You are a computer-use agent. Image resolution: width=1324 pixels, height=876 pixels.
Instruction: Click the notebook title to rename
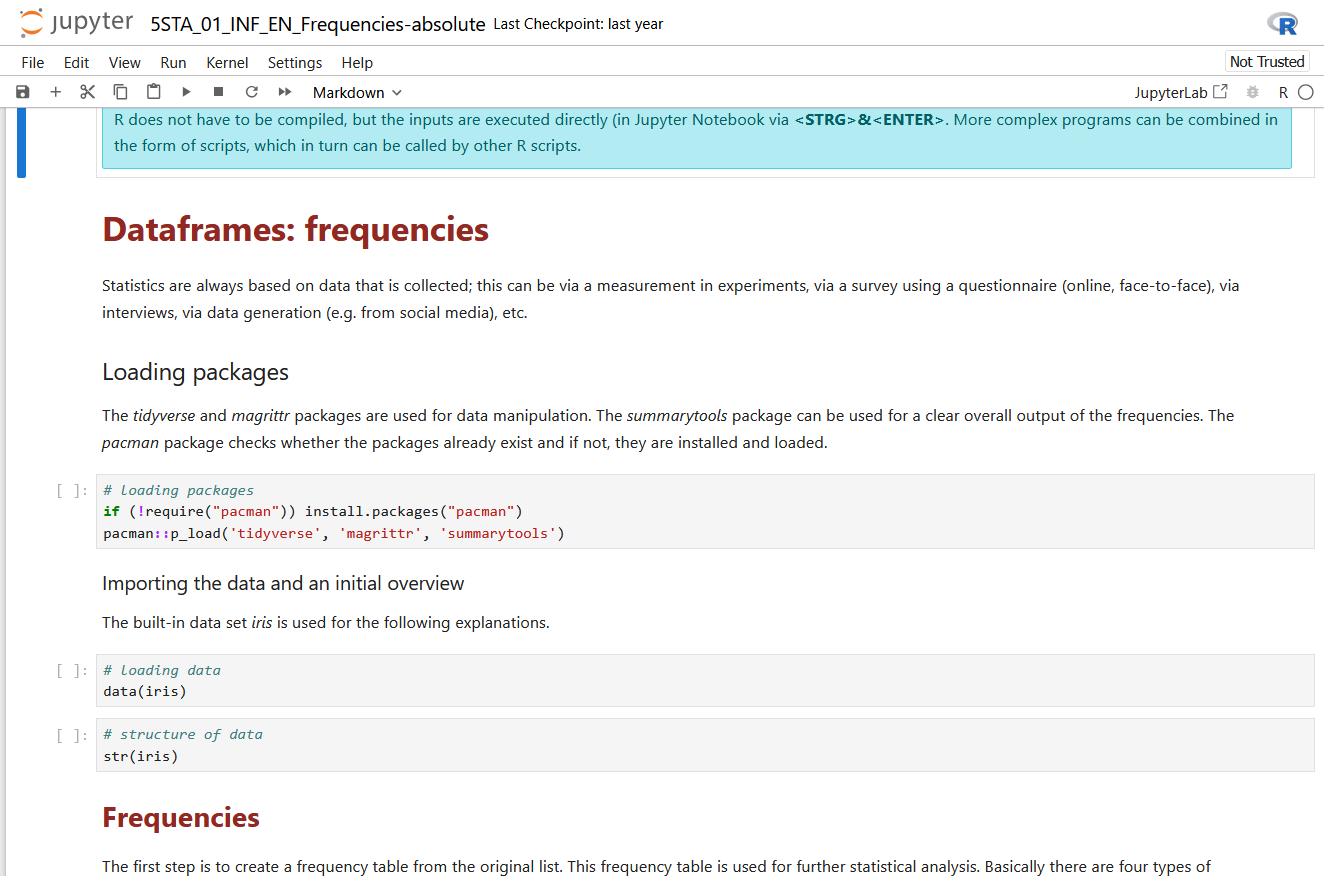318,24
